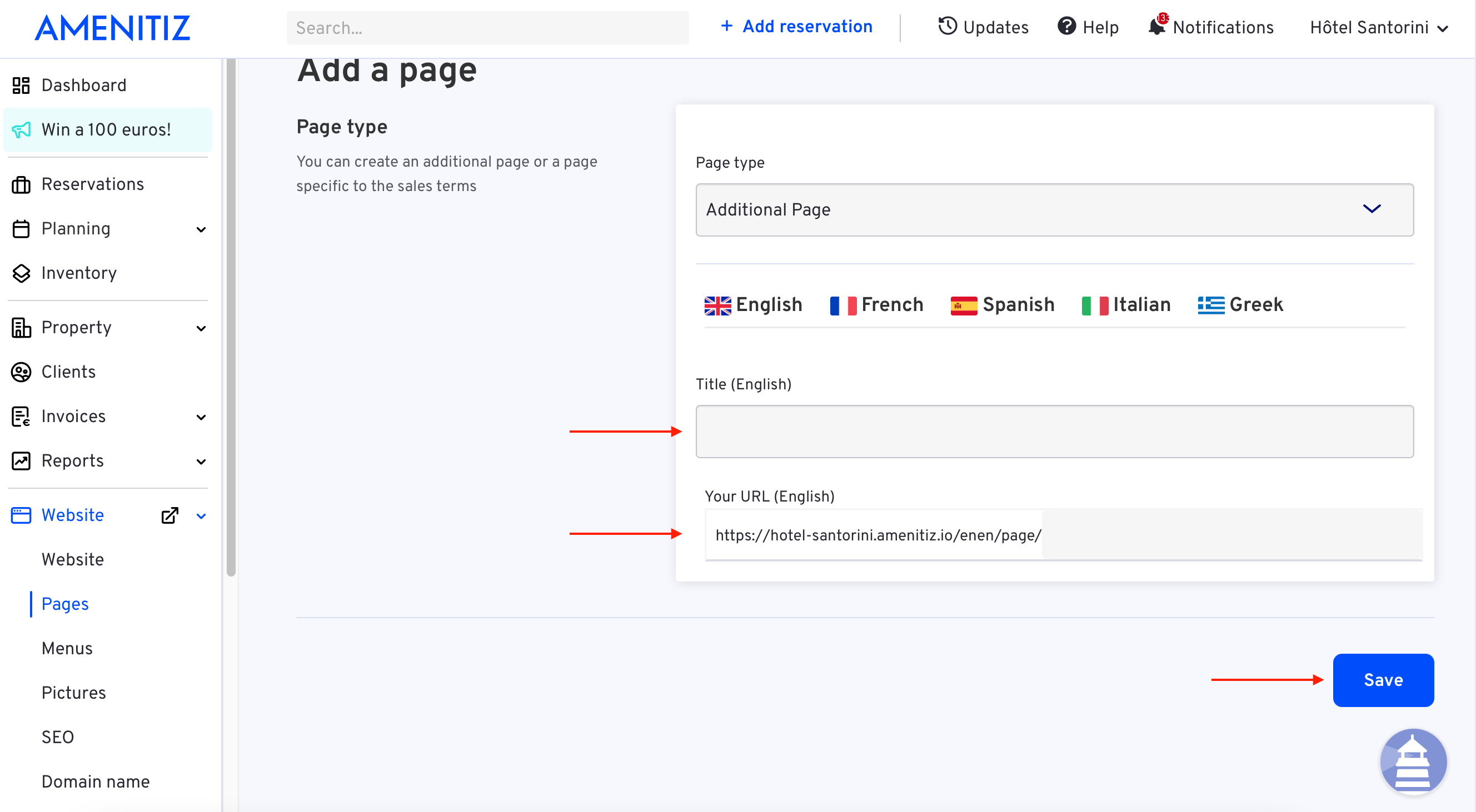Click the Invoices document icon
This screenshot has width=1476, height=812.
point(21,417)
